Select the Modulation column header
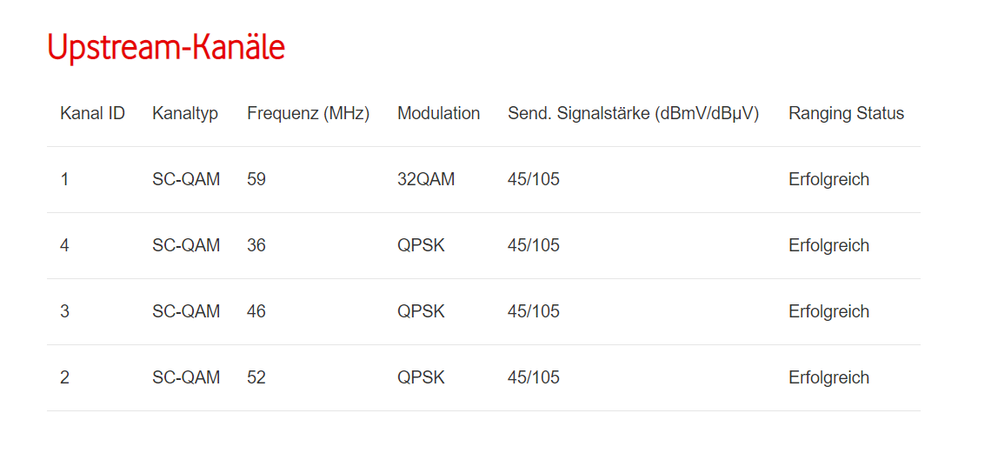Screen dimensions: 998x467 click(438, 113)
